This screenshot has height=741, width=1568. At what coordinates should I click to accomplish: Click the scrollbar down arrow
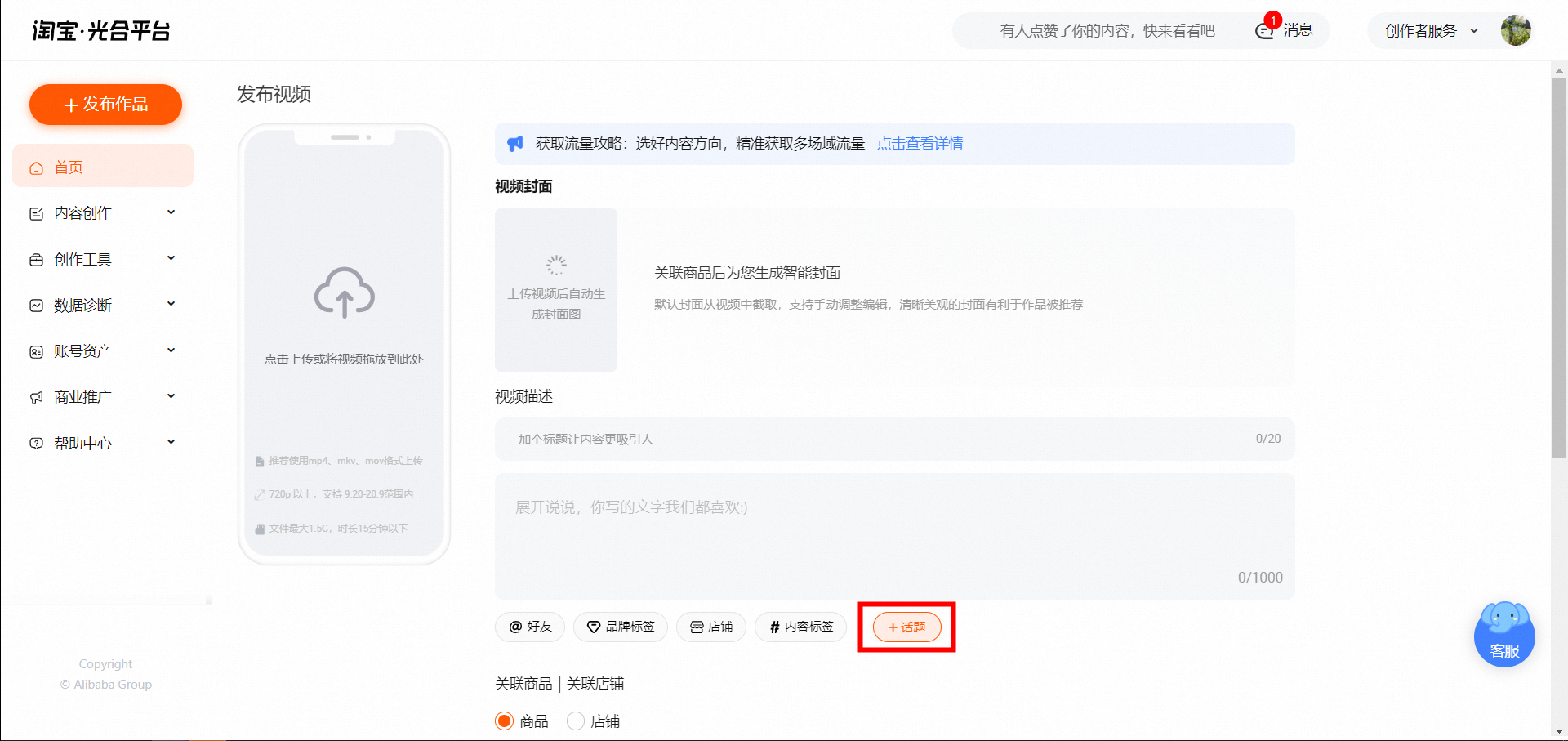click(1559, 731)
